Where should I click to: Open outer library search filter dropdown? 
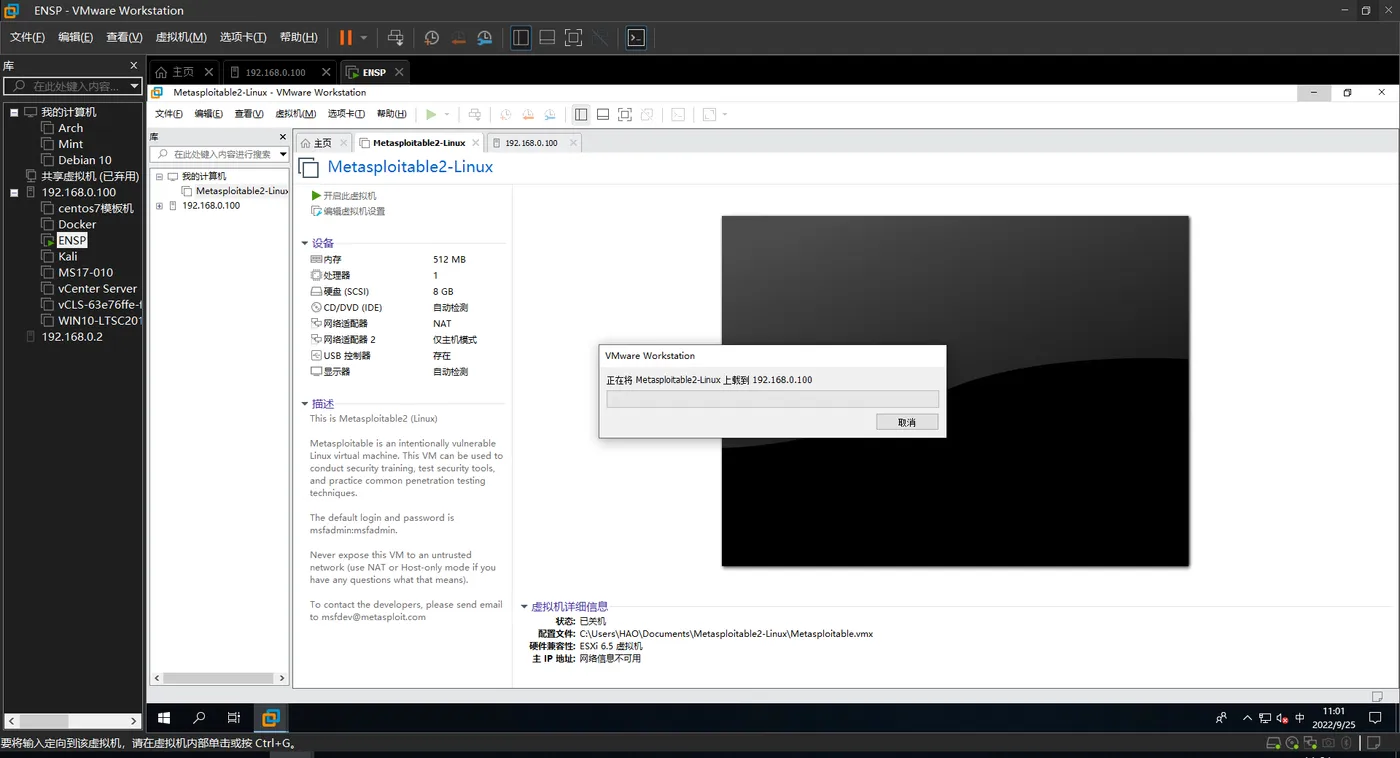pos(135,87)
